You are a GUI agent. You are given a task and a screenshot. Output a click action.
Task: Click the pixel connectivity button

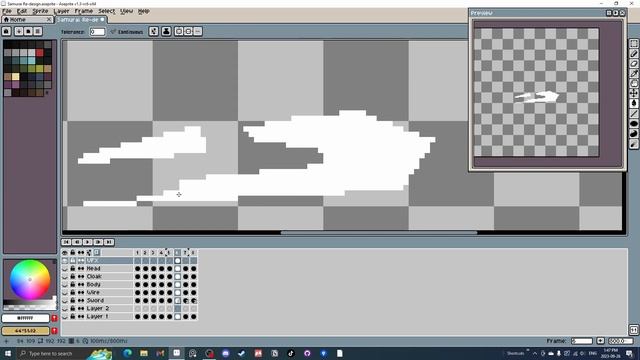coord(153,31)
